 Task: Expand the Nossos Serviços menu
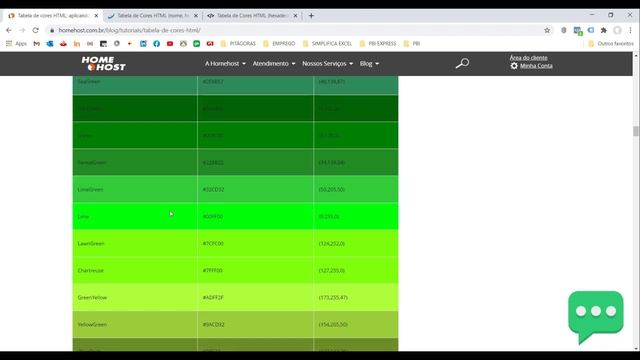coord(327,64)
